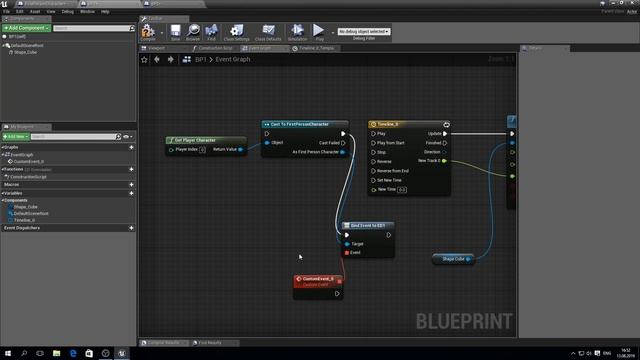Switch to the Event Graph tab

pyautogui.click(x=260, y=48)
